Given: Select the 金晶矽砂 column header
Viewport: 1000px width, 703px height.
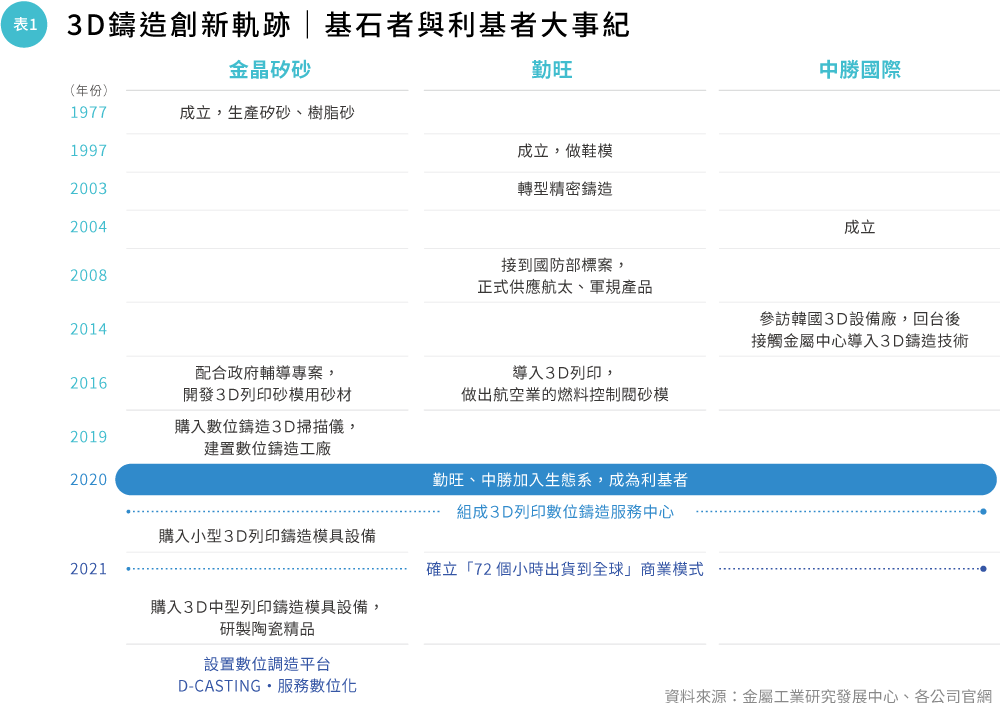Looking at the screenshot, I should (x=269, y=70).
